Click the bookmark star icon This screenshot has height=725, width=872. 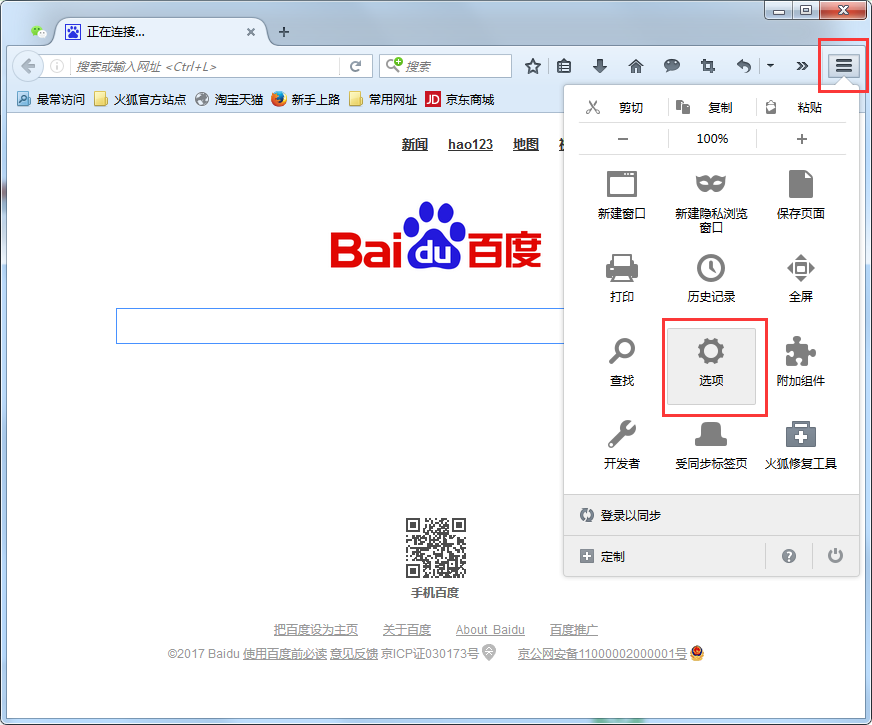point(532,66)
